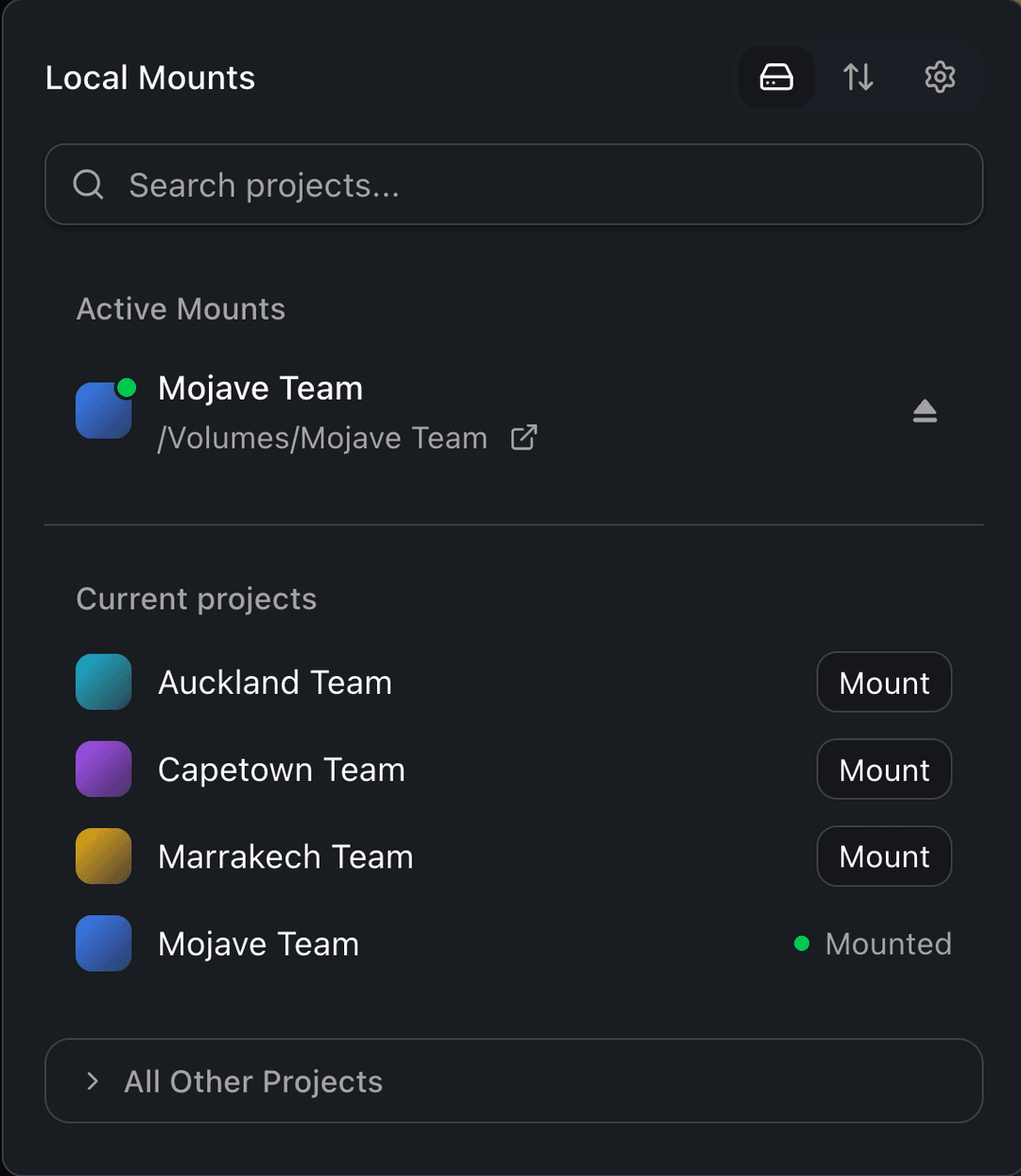
Task: Click the search magnifier icon
Action: coord(88,185)
